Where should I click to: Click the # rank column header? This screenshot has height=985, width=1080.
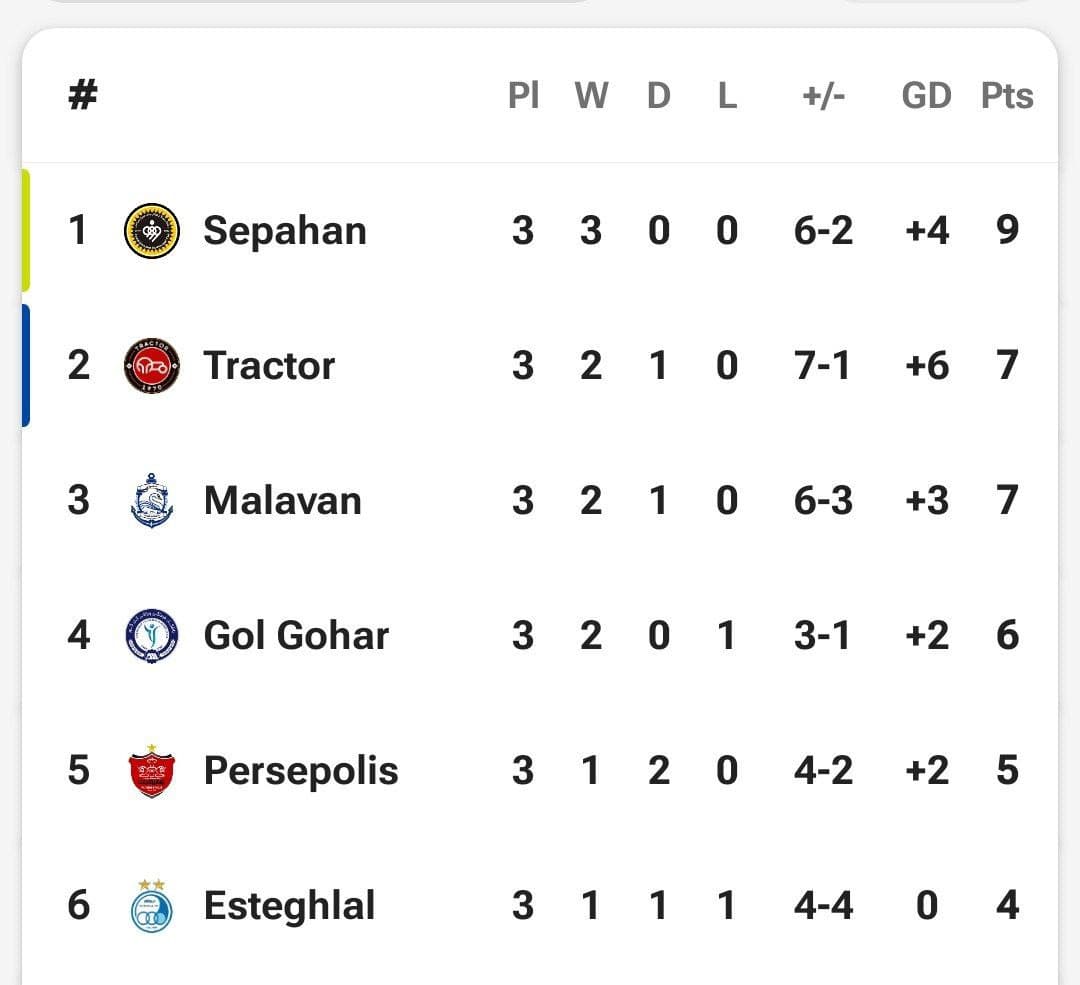83,95
